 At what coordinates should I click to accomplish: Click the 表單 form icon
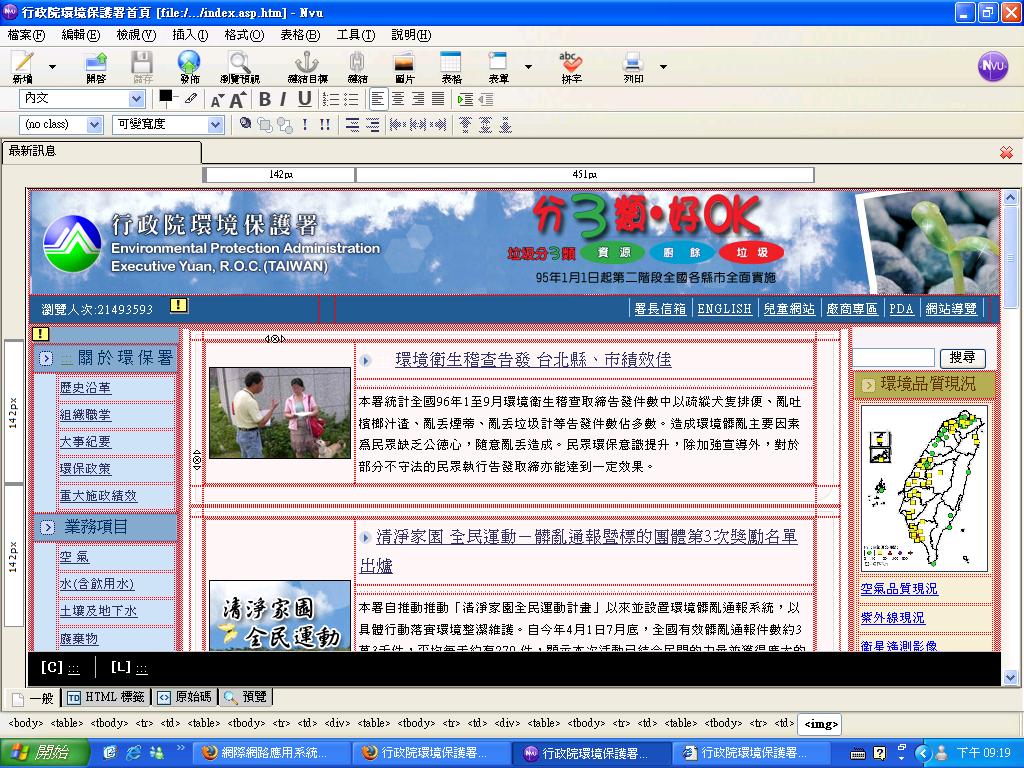click(x=498, y=67)
